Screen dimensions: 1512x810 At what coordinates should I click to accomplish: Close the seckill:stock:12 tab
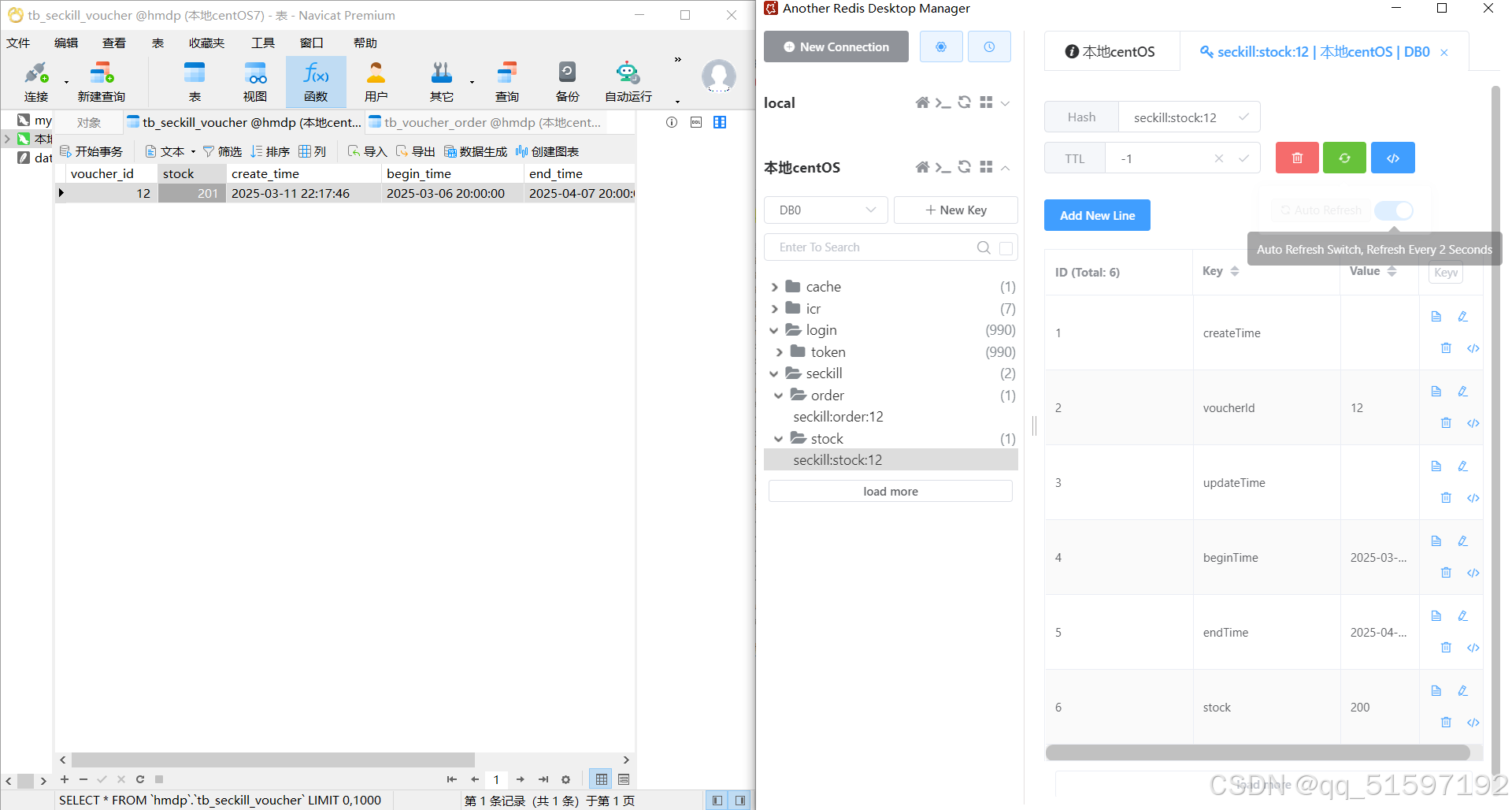[x=1444, y=53]
